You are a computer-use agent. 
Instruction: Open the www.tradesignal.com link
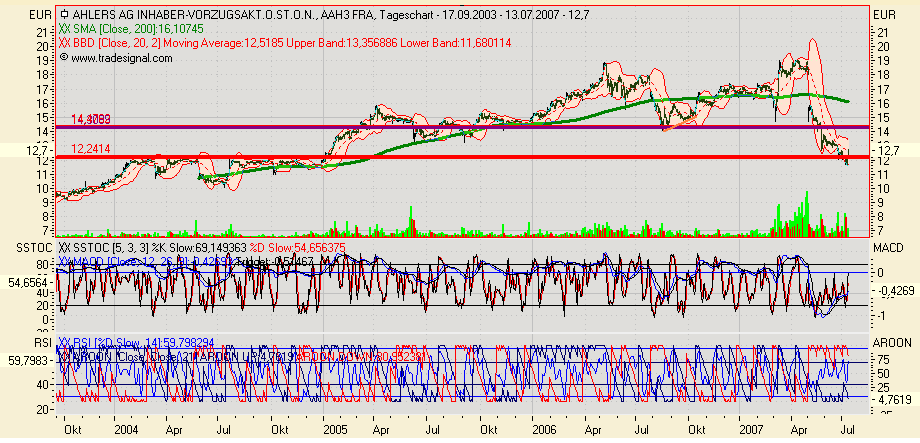121,58
